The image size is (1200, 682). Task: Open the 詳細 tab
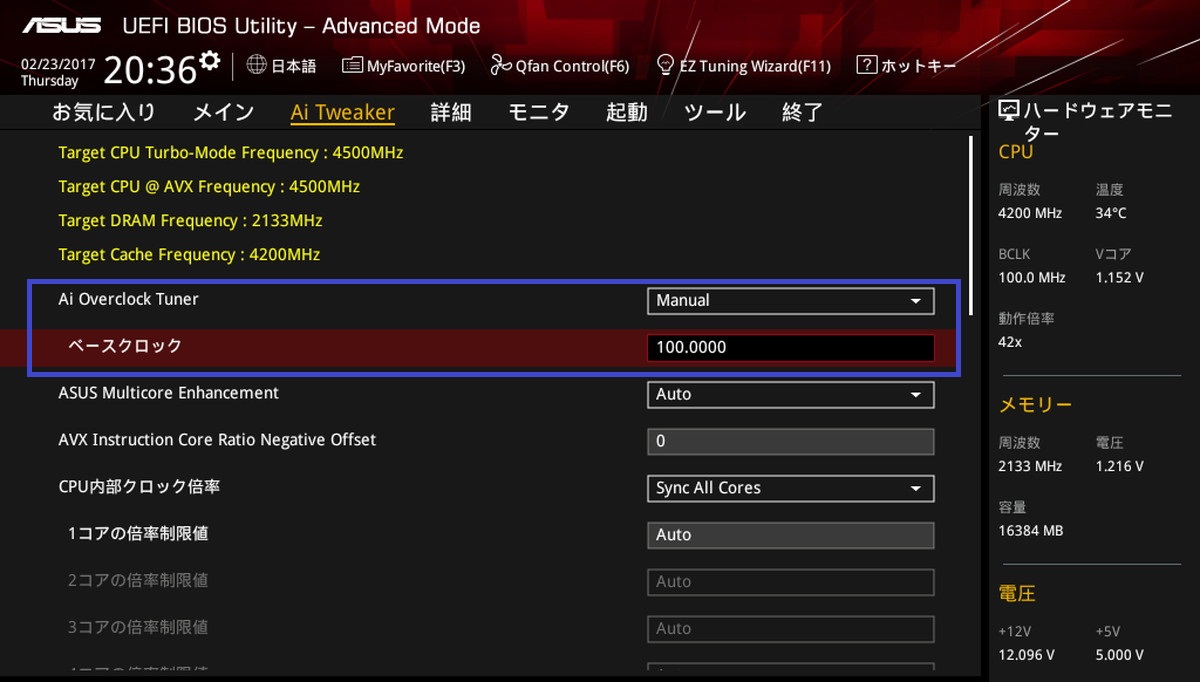coord(451,112)
